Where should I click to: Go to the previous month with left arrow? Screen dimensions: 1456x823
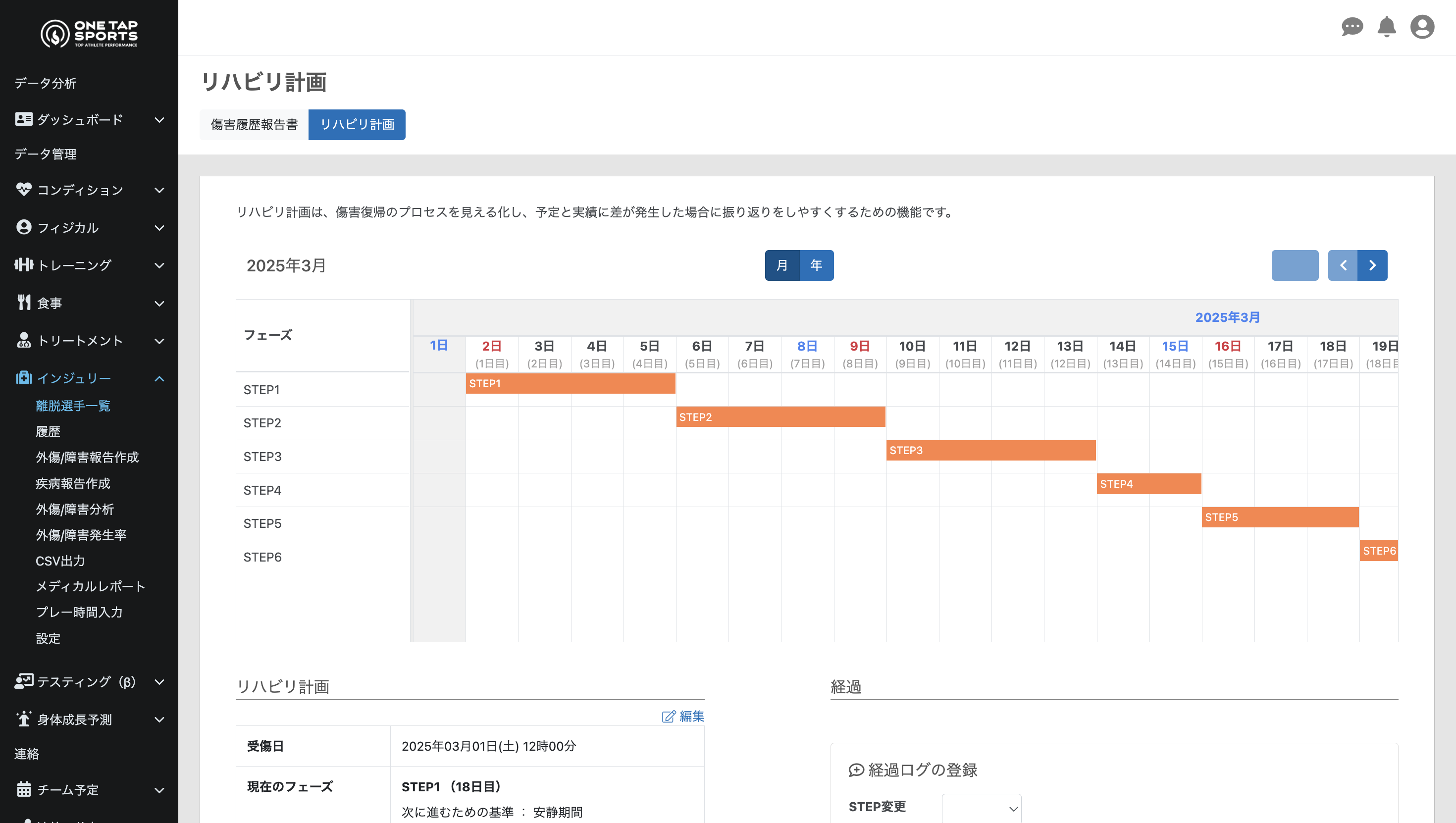(x=1343, y=265)
